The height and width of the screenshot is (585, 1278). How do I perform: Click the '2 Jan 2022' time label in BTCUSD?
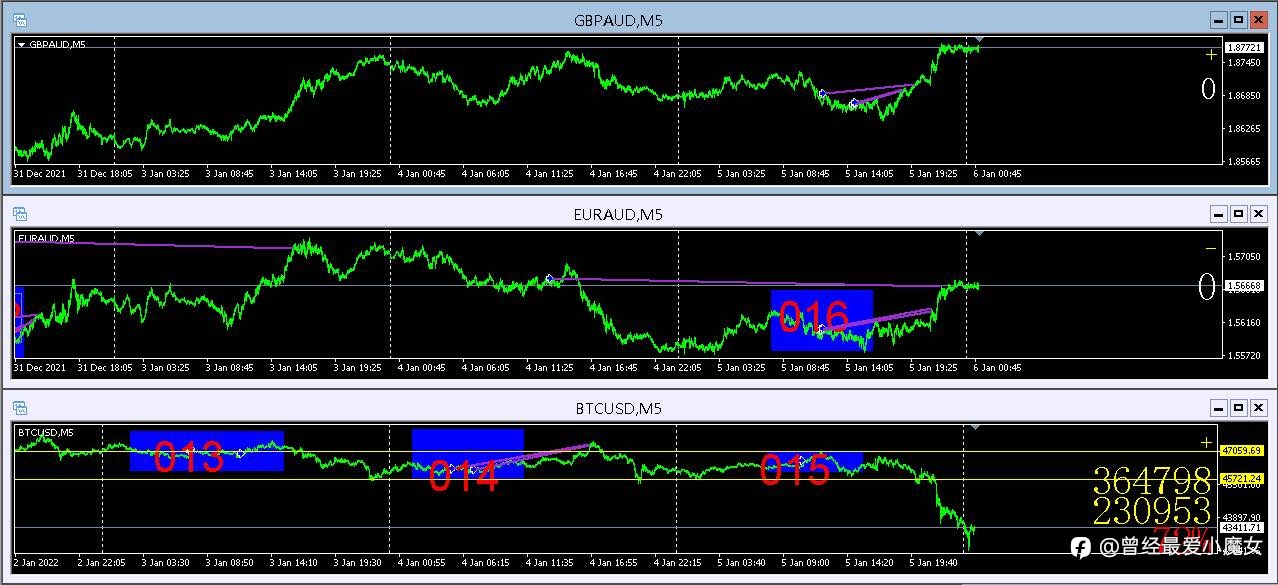(x=37, y=562)
